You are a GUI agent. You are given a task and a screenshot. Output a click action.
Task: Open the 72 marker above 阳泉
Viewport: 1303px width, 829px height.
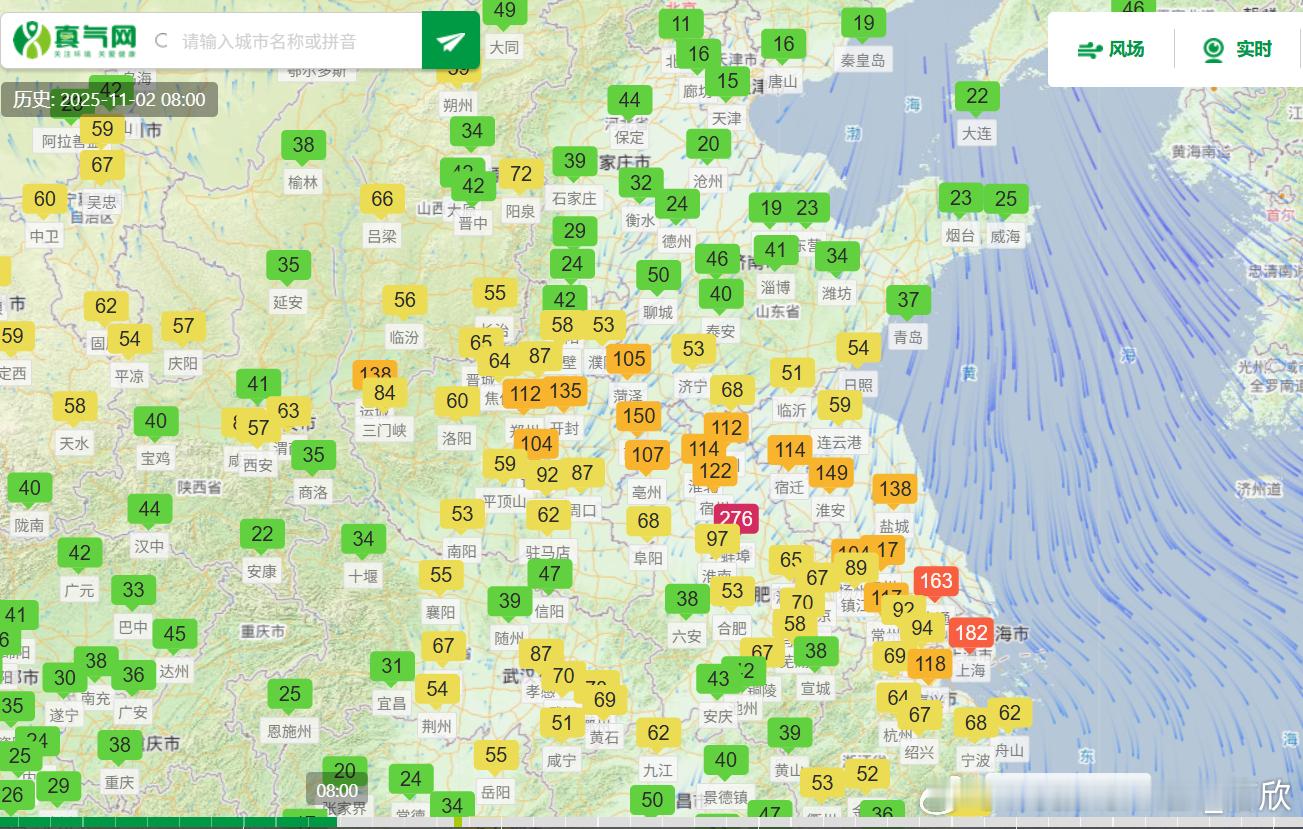521,175
